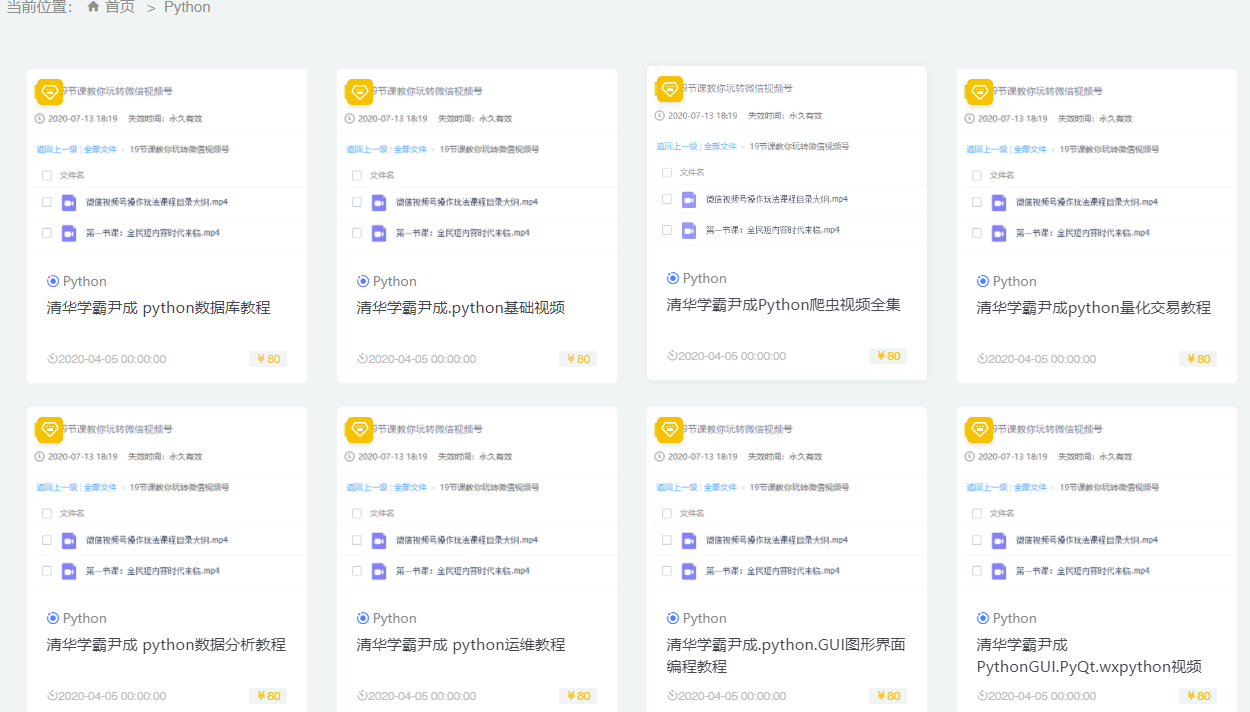
Task: Open course 清华学霸尹成python量化交易教程
Action: 1093,308
